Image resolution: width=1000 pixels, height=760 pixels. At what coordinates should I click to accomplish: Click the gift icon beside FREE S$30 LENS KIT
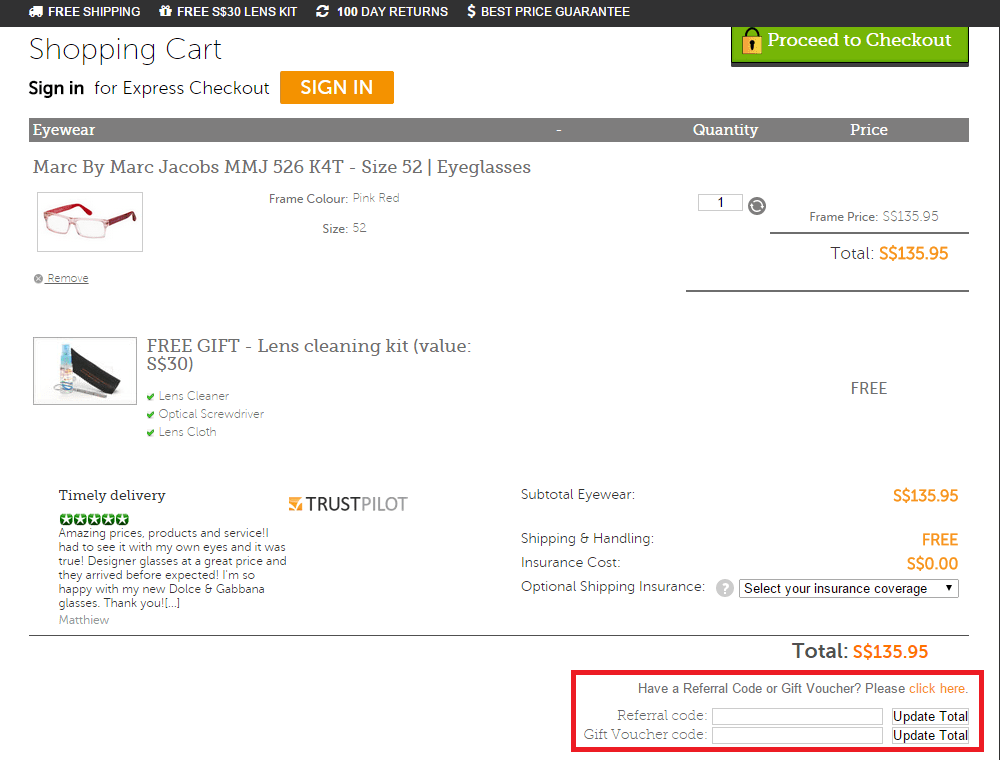(x=165, y=12)
